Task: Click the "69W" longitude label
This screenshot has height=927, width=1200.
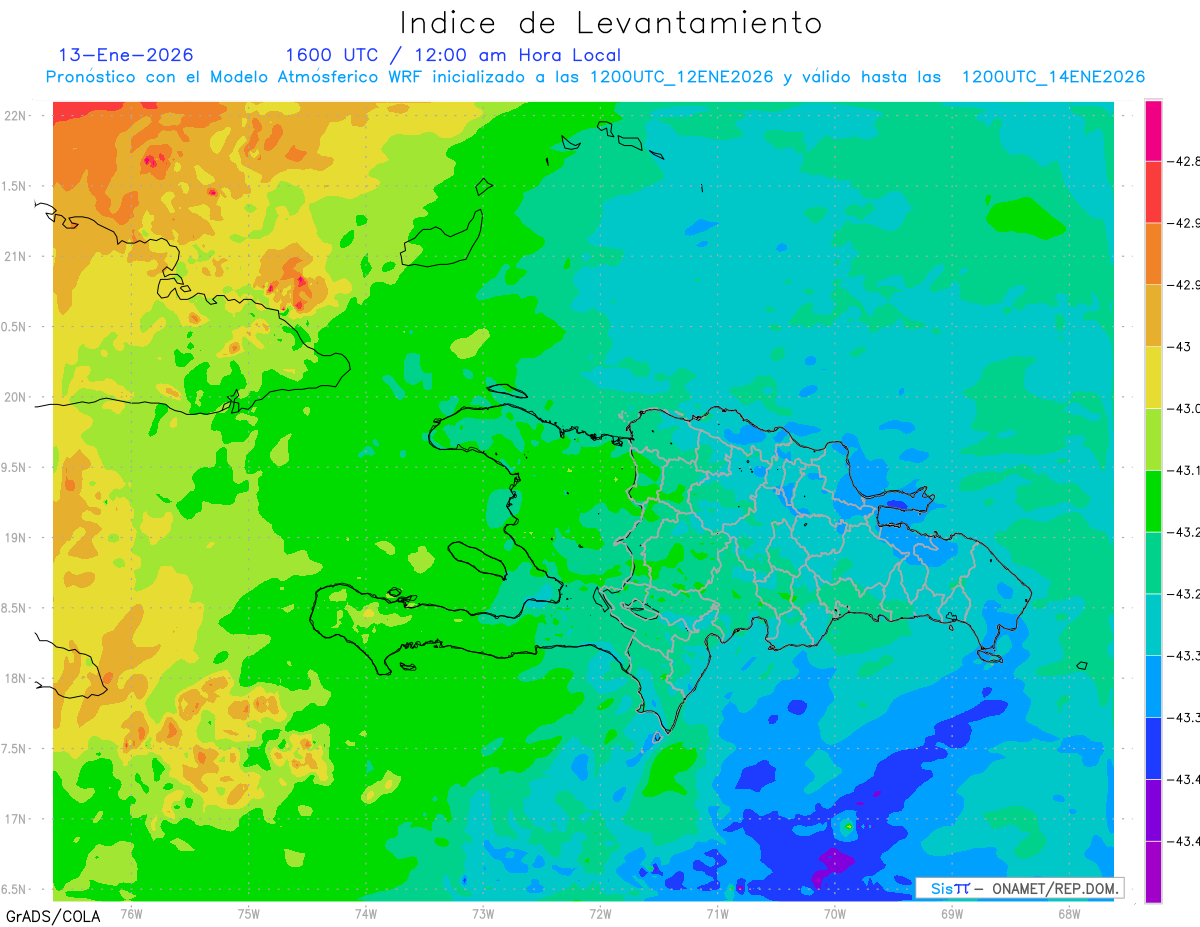Action: tap(952, 913)
